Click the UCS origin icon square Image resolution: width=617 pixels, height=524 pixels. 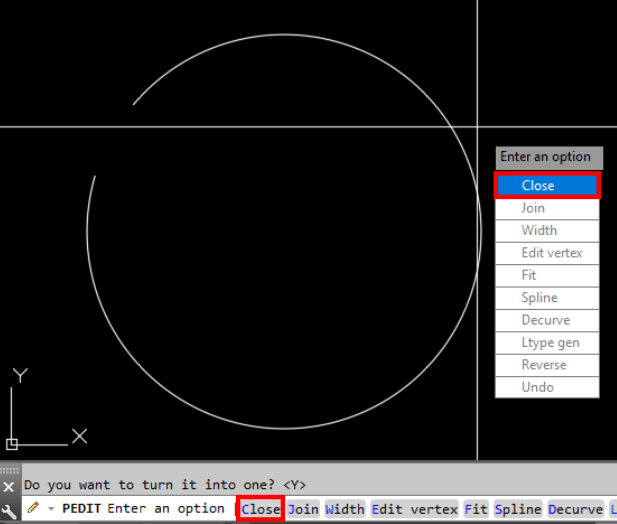point(12,444)
